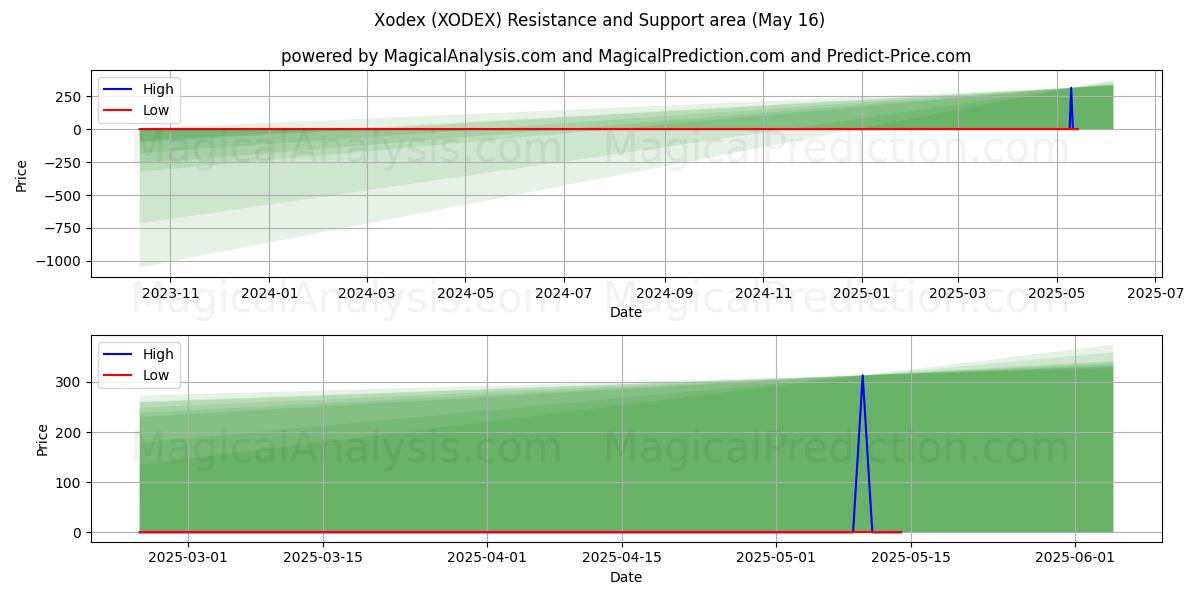Click the '2025-05' date tick label

coord(1057,293)
